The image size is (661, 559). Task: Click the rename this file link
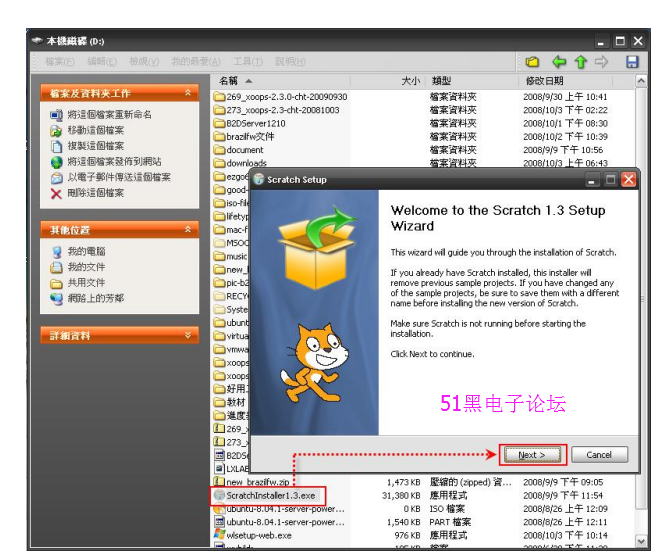point(110,115)
